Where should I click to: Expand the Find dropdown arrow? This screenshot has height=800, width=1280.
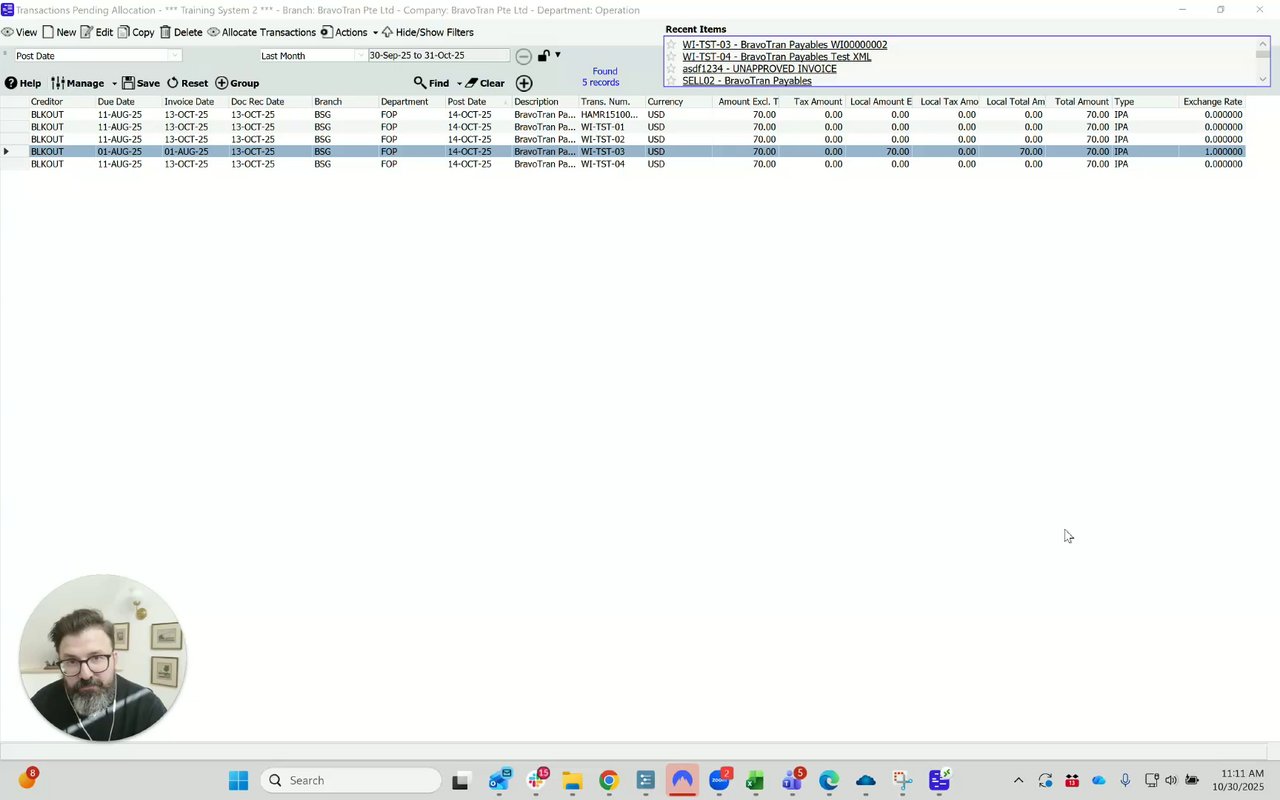[x=459, y=84]
